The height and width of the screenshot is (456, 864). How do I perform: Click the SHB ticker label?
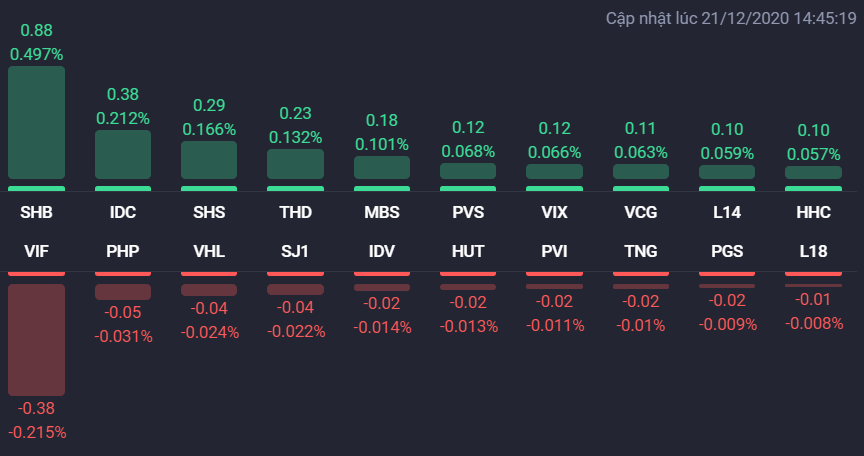pyautogui.click(x=36, y=213)
